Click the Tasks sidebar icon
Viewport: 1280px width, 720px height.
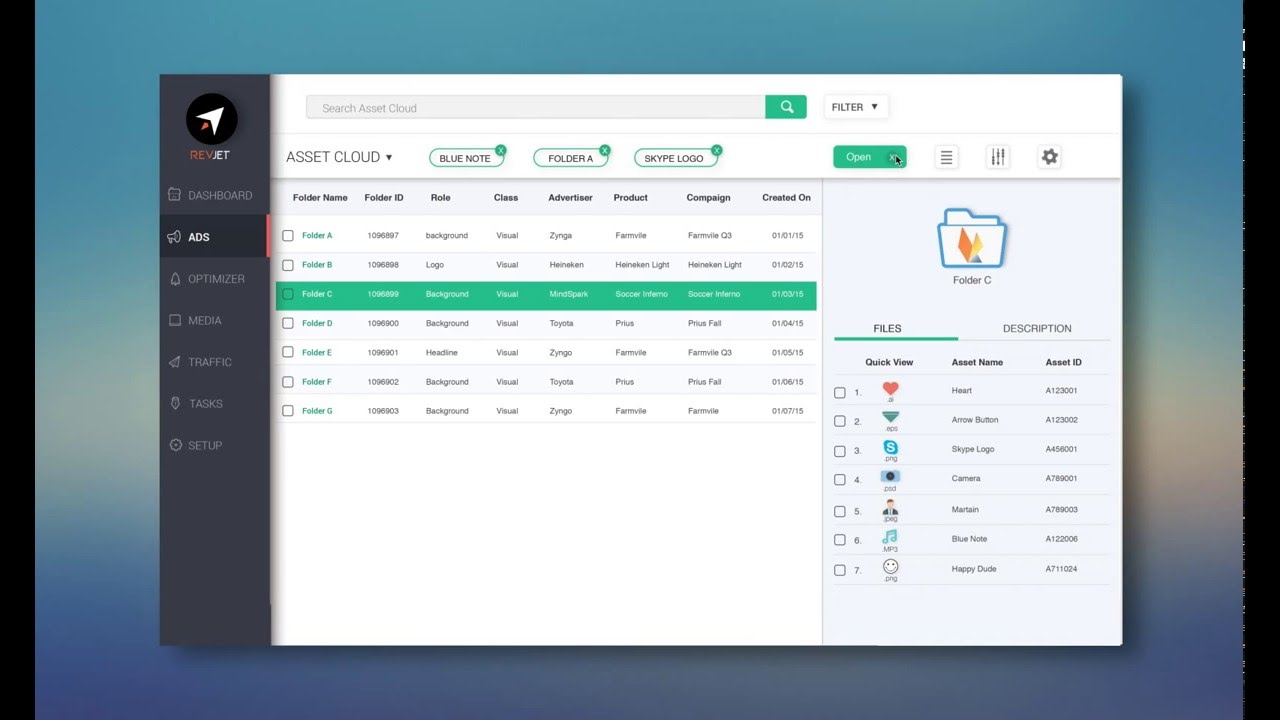click(x=176, y=403)
